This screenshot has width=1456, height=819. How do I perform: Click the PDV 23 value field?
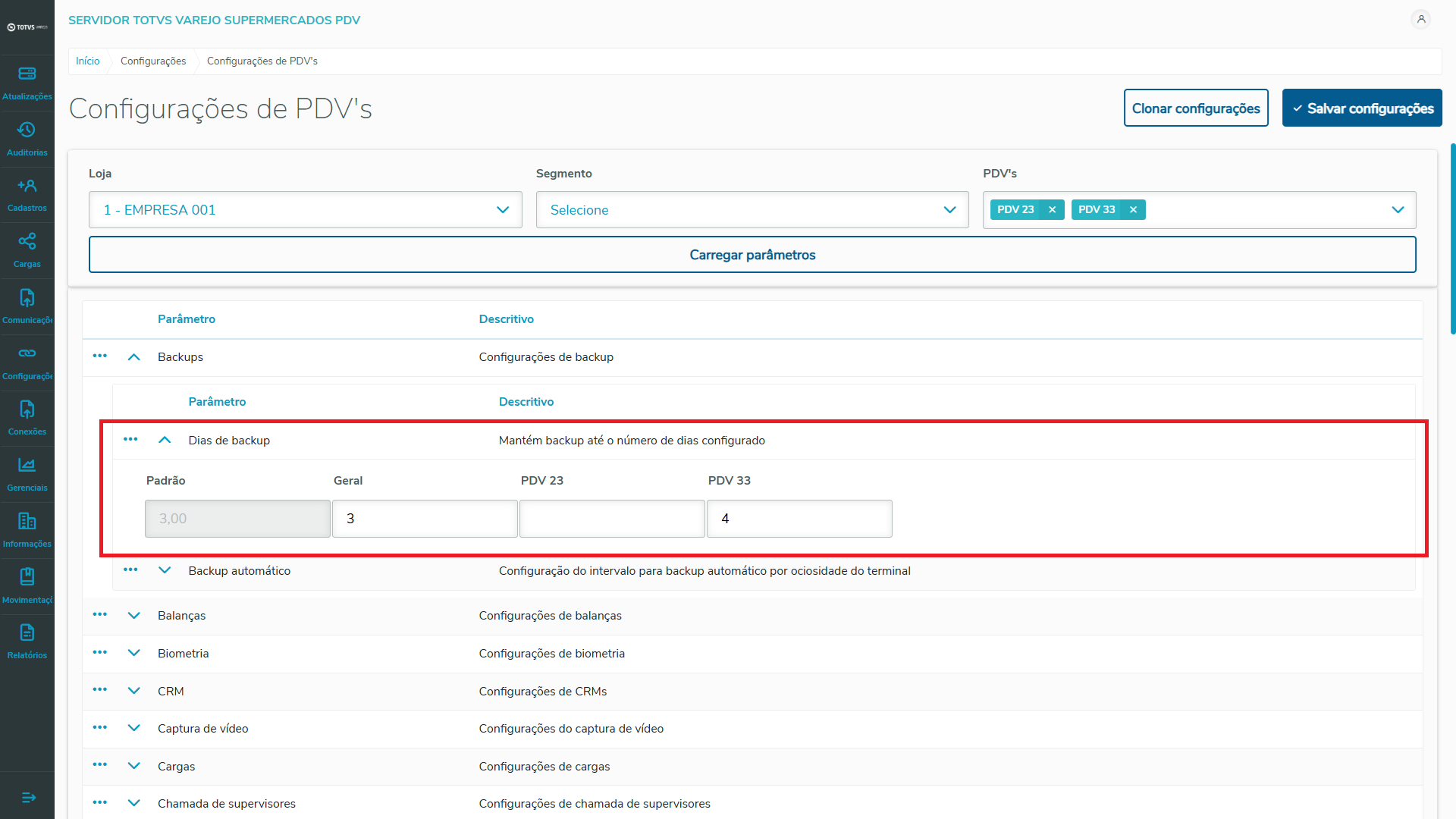[612, 519]
